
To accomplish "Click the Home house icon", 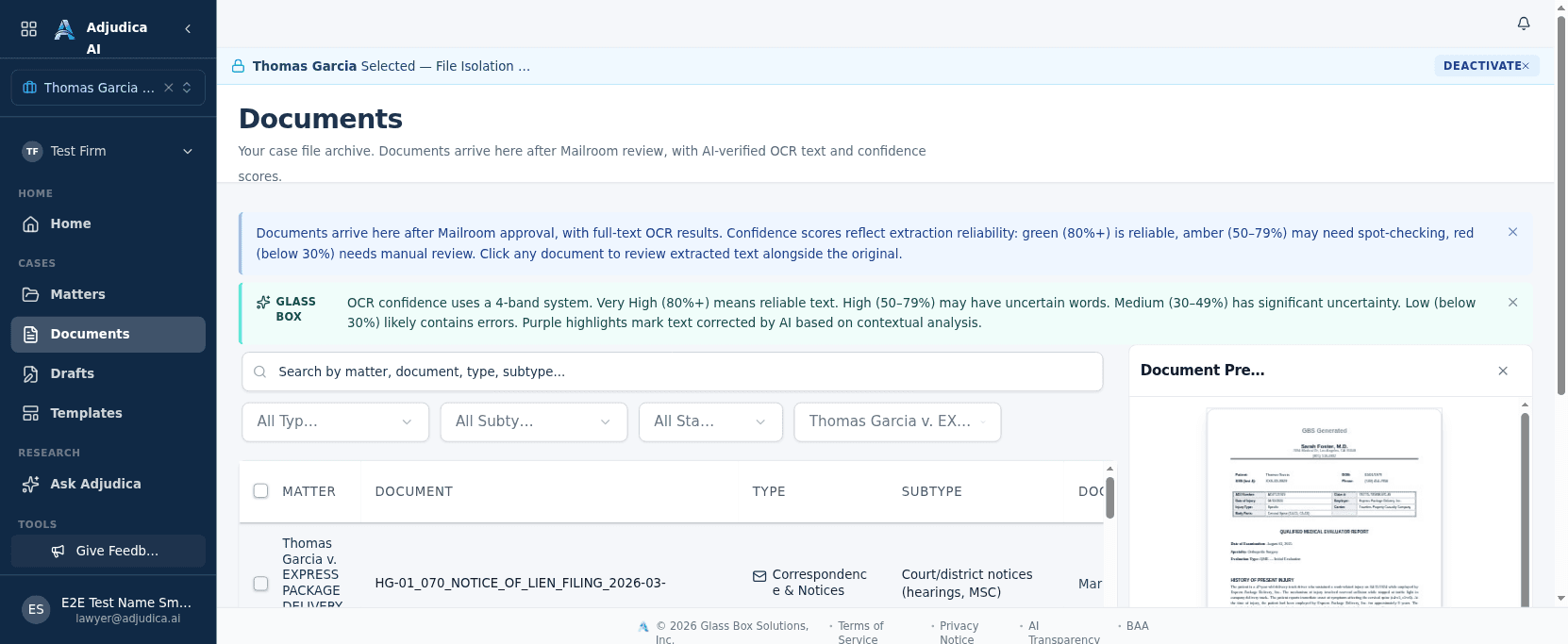I will [31, 223].
